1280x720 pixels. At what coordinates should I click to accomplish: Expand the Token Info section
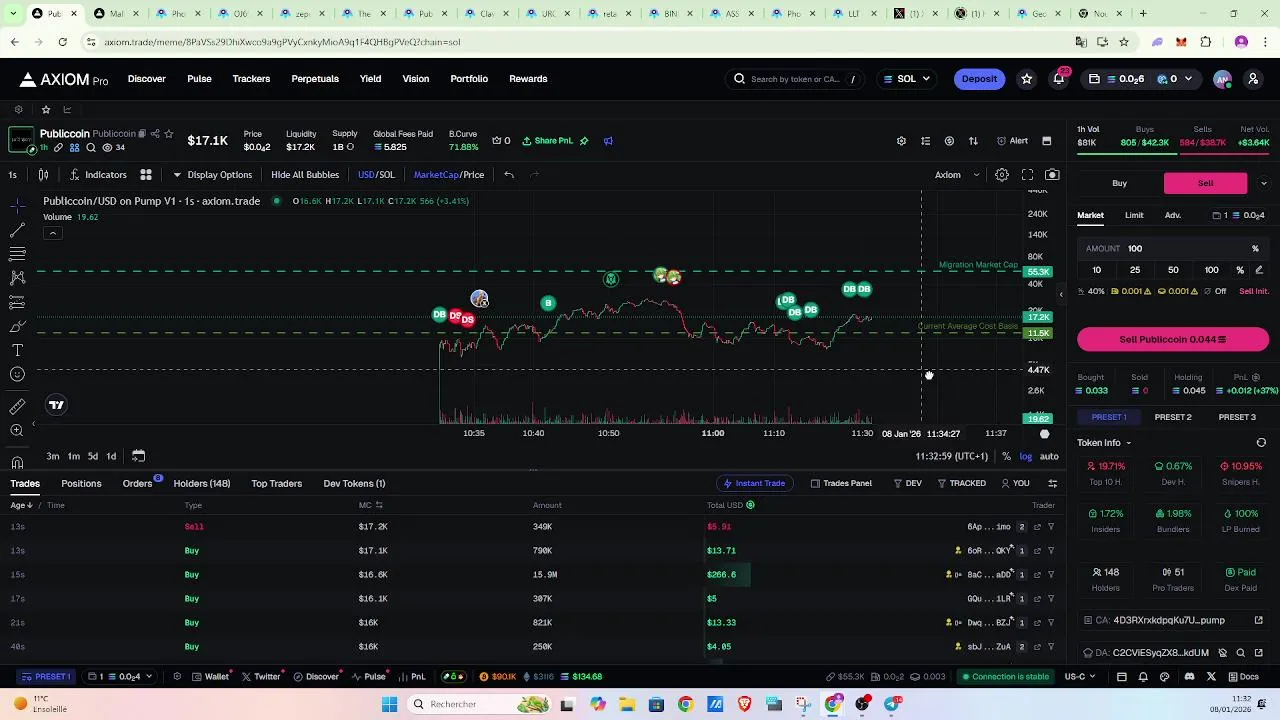pos(1104,443)
